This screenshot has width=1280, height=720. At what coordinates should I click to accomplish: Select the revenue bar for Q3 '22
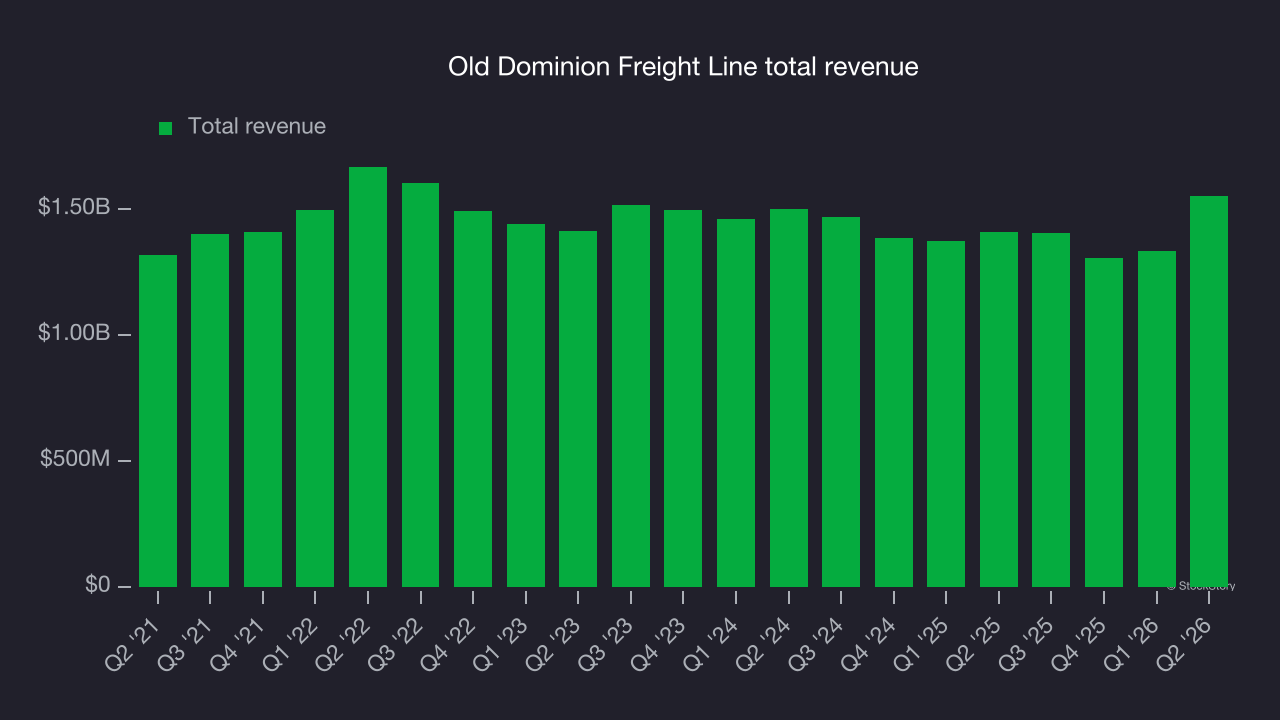tap(420, 385)
